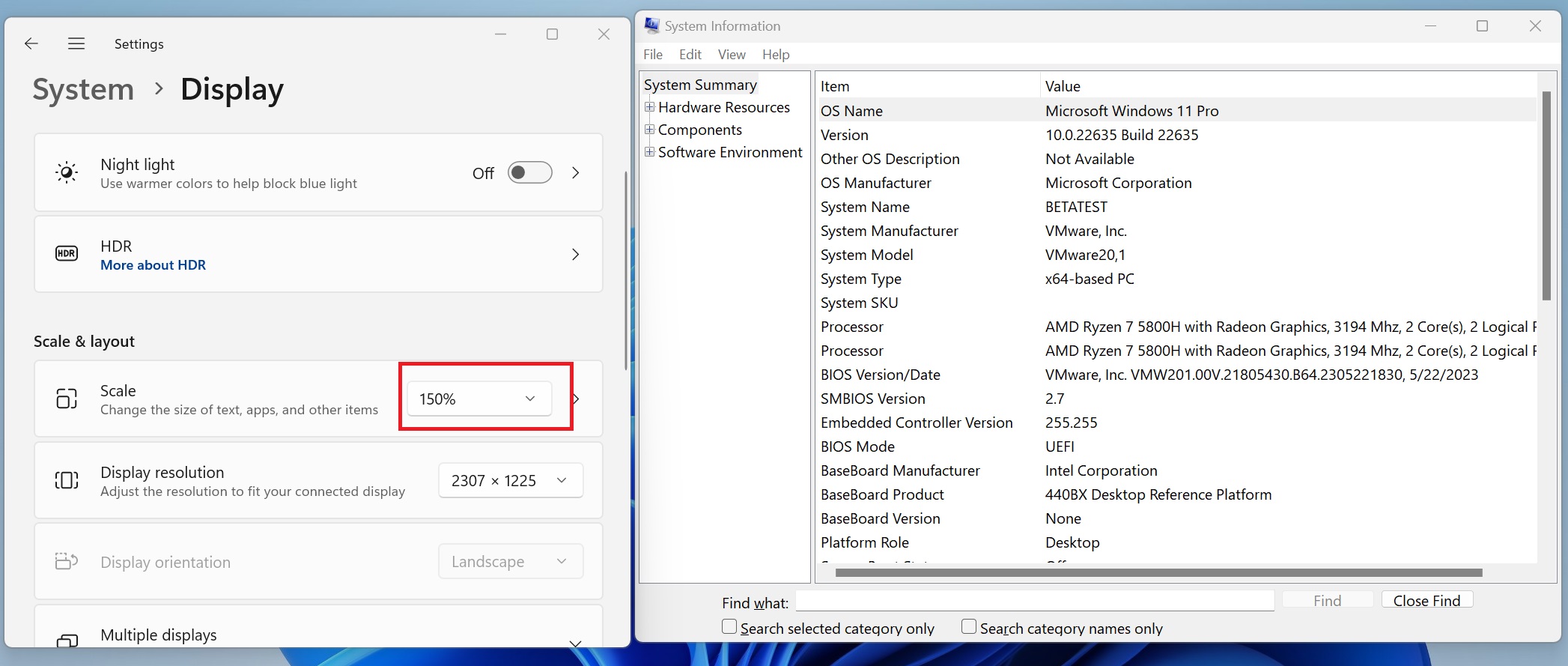Click the Close Find button

(x=1426, y=600)
